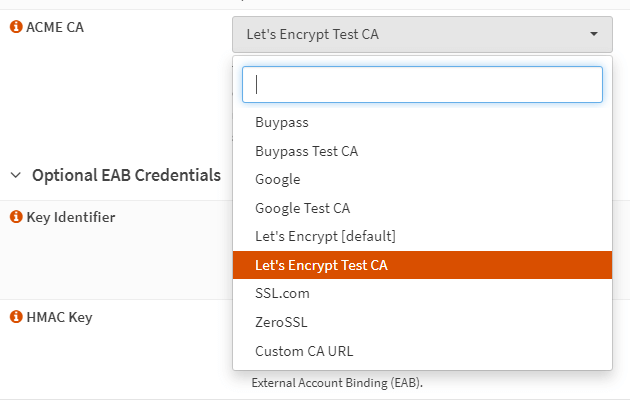Screen dimensions: 630x401
Task: Click the ACME CA dropdown caret arrow
Action: [594, 34]
